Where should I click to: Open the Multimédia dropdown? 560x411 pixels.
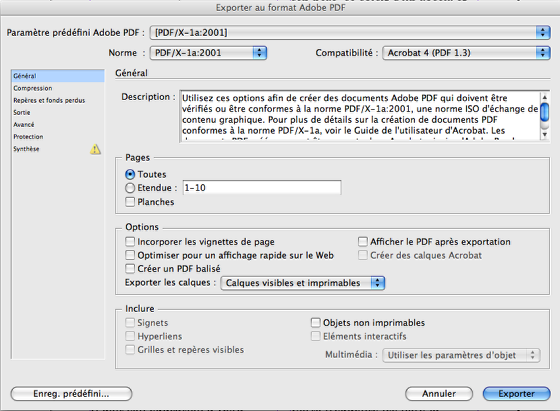pyautogui.click(x=461, y=355)
